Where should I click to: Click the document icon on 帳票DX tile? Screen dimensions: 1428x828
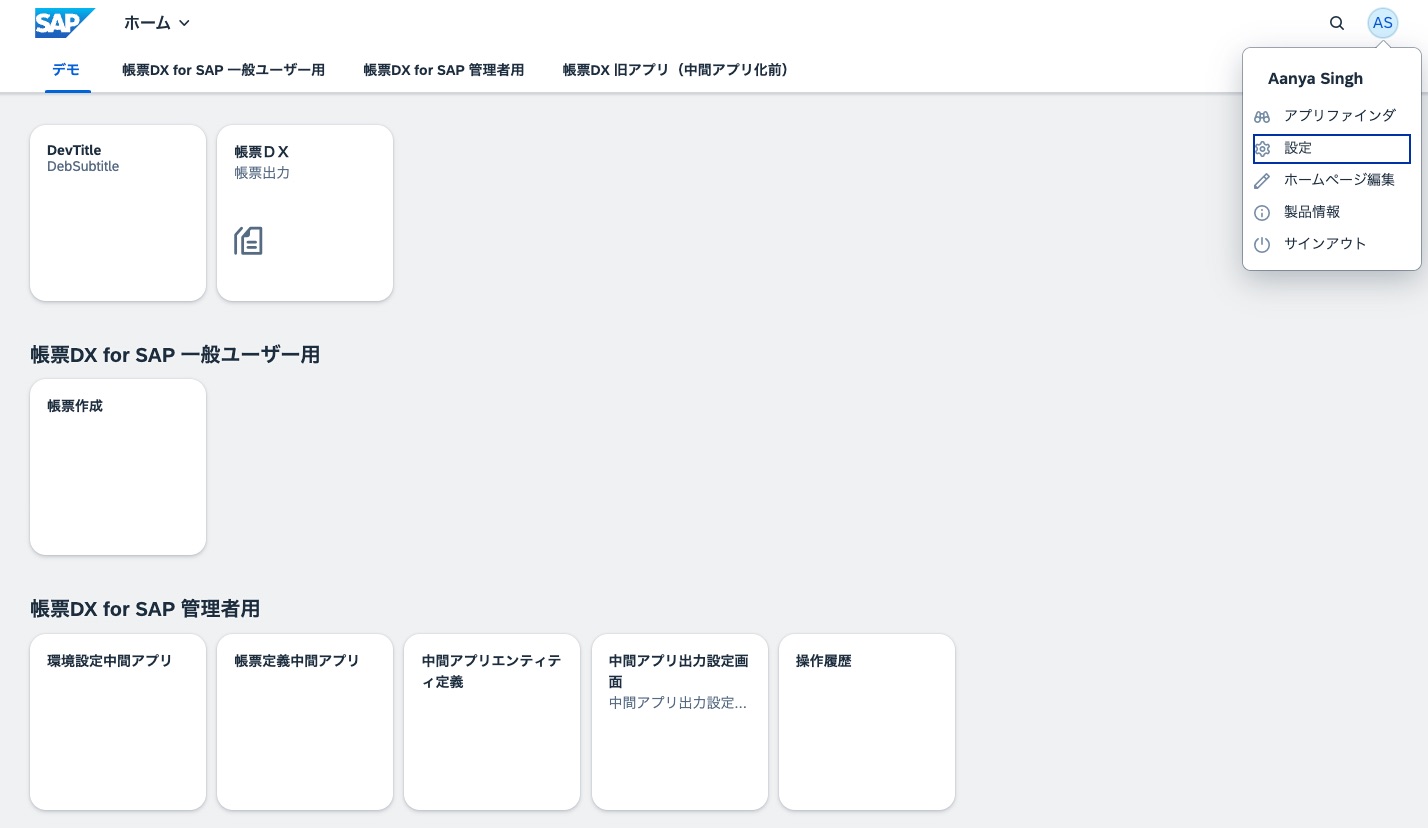[x=249, y=241]
